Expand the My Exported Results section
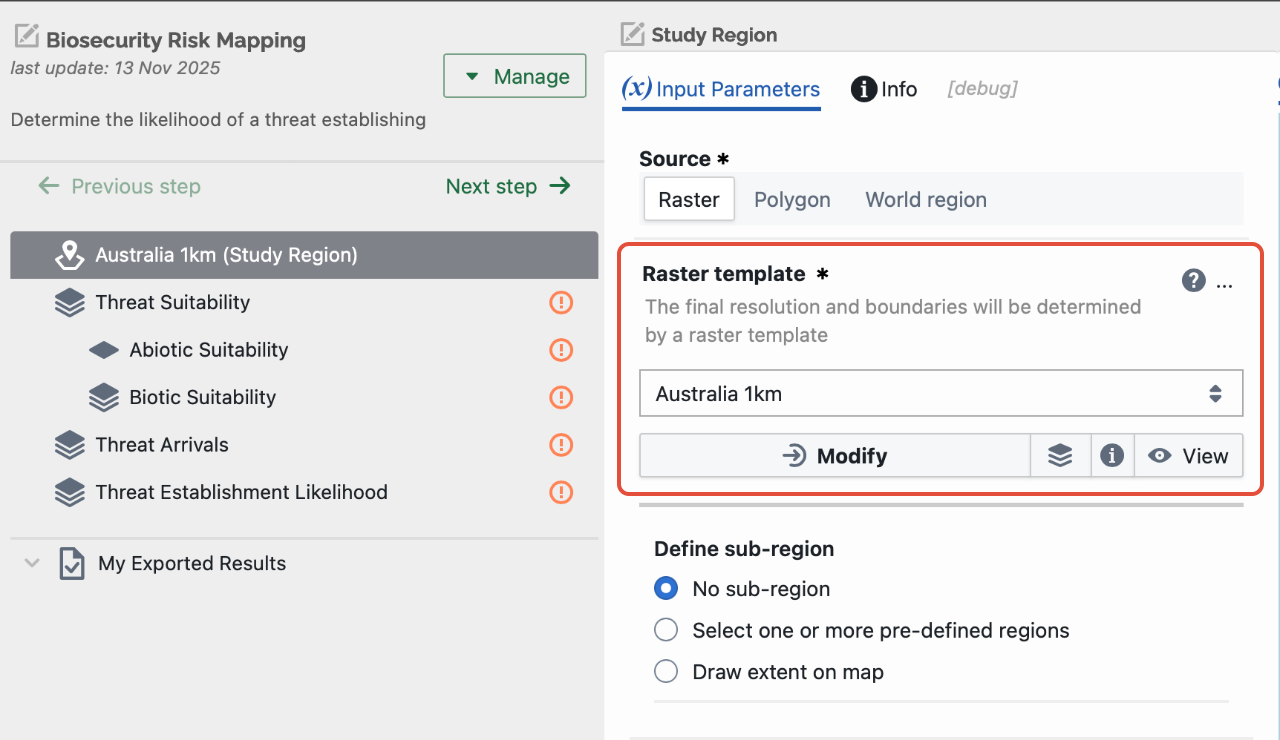Screen dimensions: 1280x740 (32, 563)
